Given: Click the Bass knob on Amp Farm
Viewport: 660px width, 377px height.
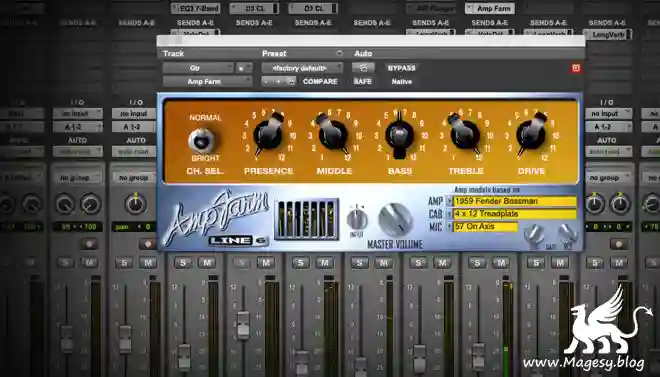Looking at the screenshot, I should pyautogui.click(x=399, y=134).
